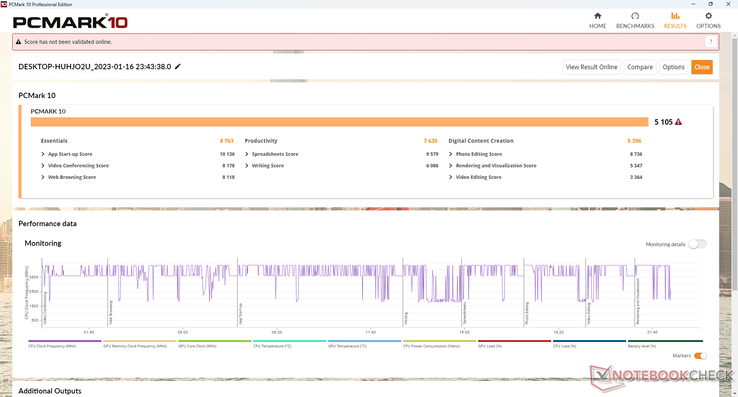Viewport: 738px width, 397px height.
Task: Select the Results bar chart icon
Action: pos(675,16)
